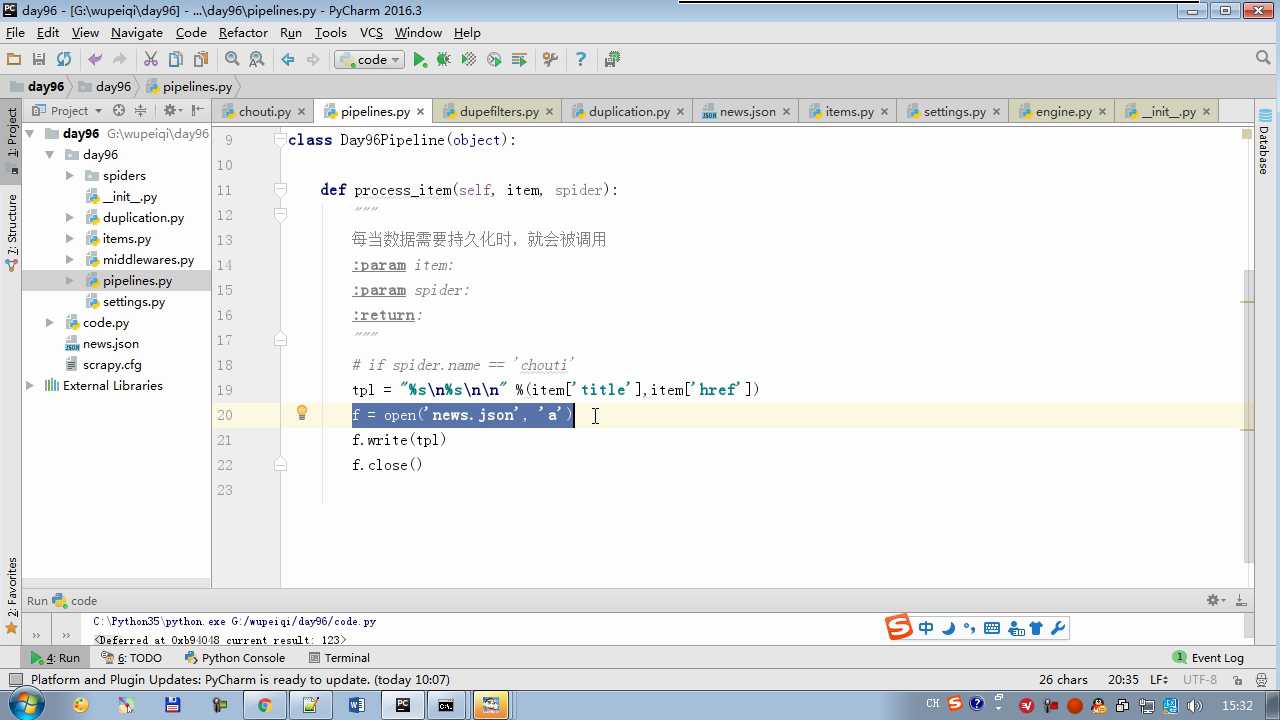Click the Undo toolbar arrow
1280x720 pixels.
95,60
